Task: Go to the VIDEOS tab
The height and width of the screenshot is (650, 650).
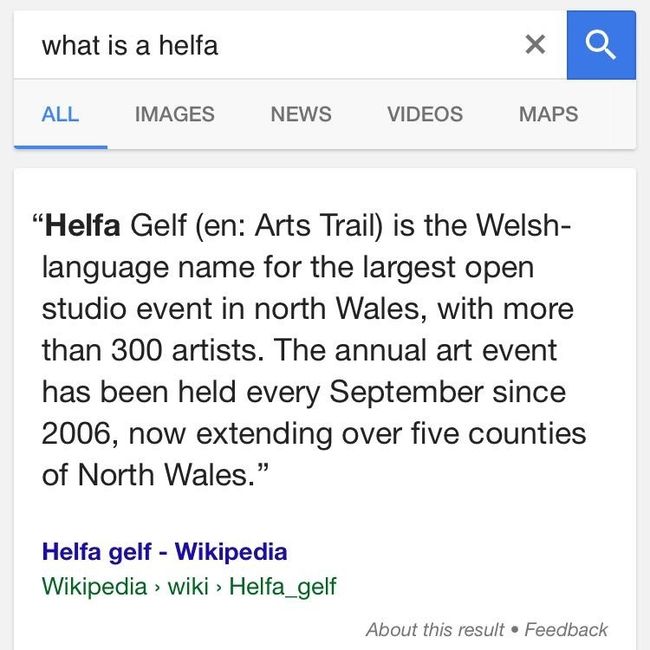Action: [424, 114]
